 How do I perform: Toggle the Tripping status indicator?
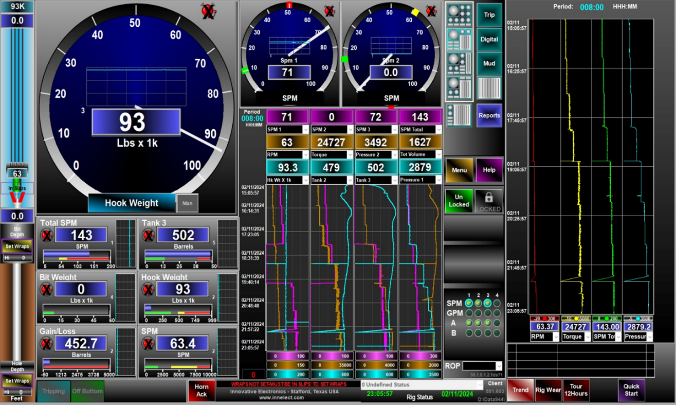click(54, 391)
